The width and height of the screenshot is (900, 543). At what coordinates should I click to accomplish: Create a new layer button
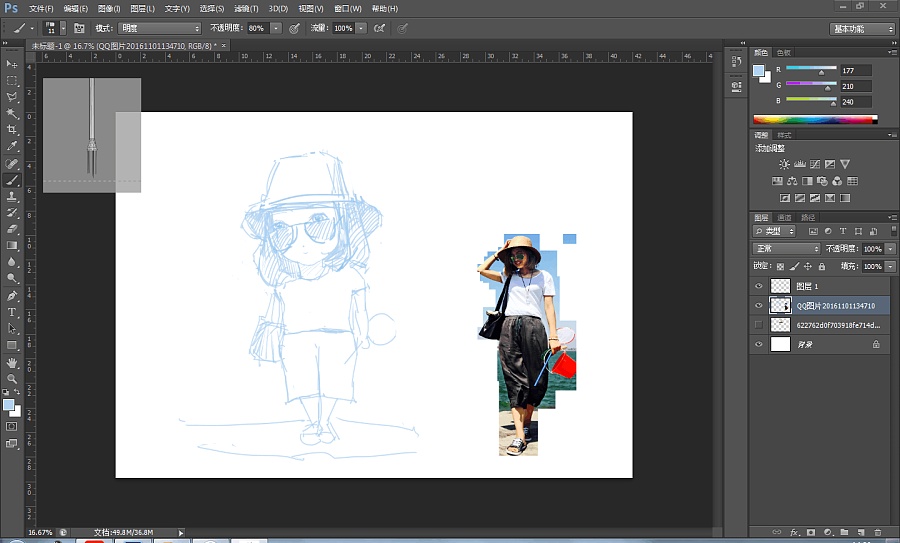[x=860, y=533]
